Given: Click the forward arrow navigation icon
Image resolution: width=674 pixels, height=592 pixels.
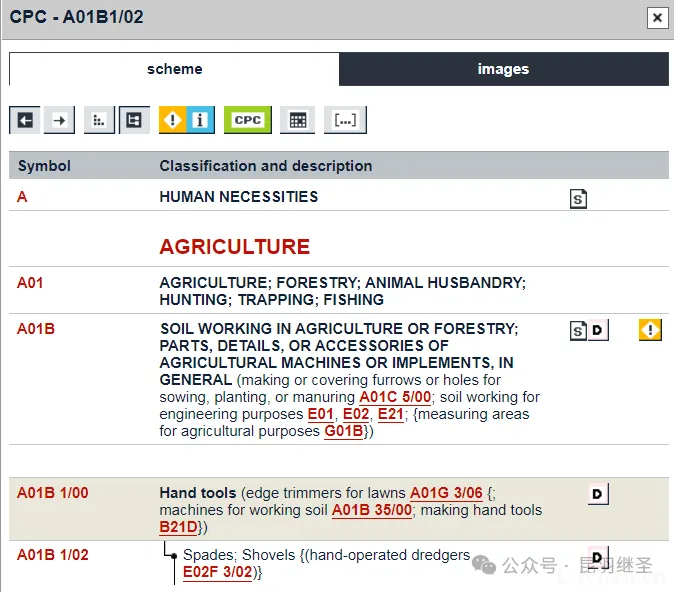Looking at the screenshot, I should point(60,120).
